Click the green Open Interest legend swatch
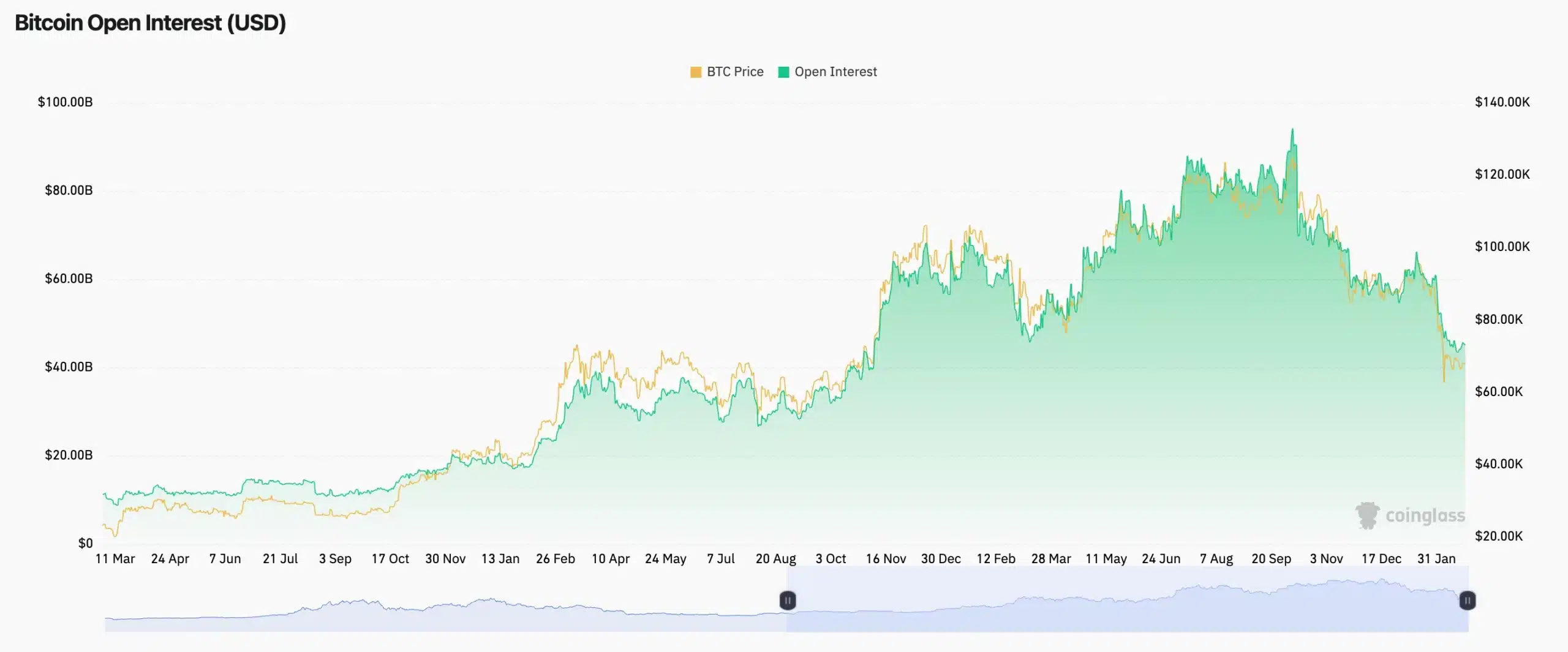This screenshot has width=1568, height=652. click(783, 72)
